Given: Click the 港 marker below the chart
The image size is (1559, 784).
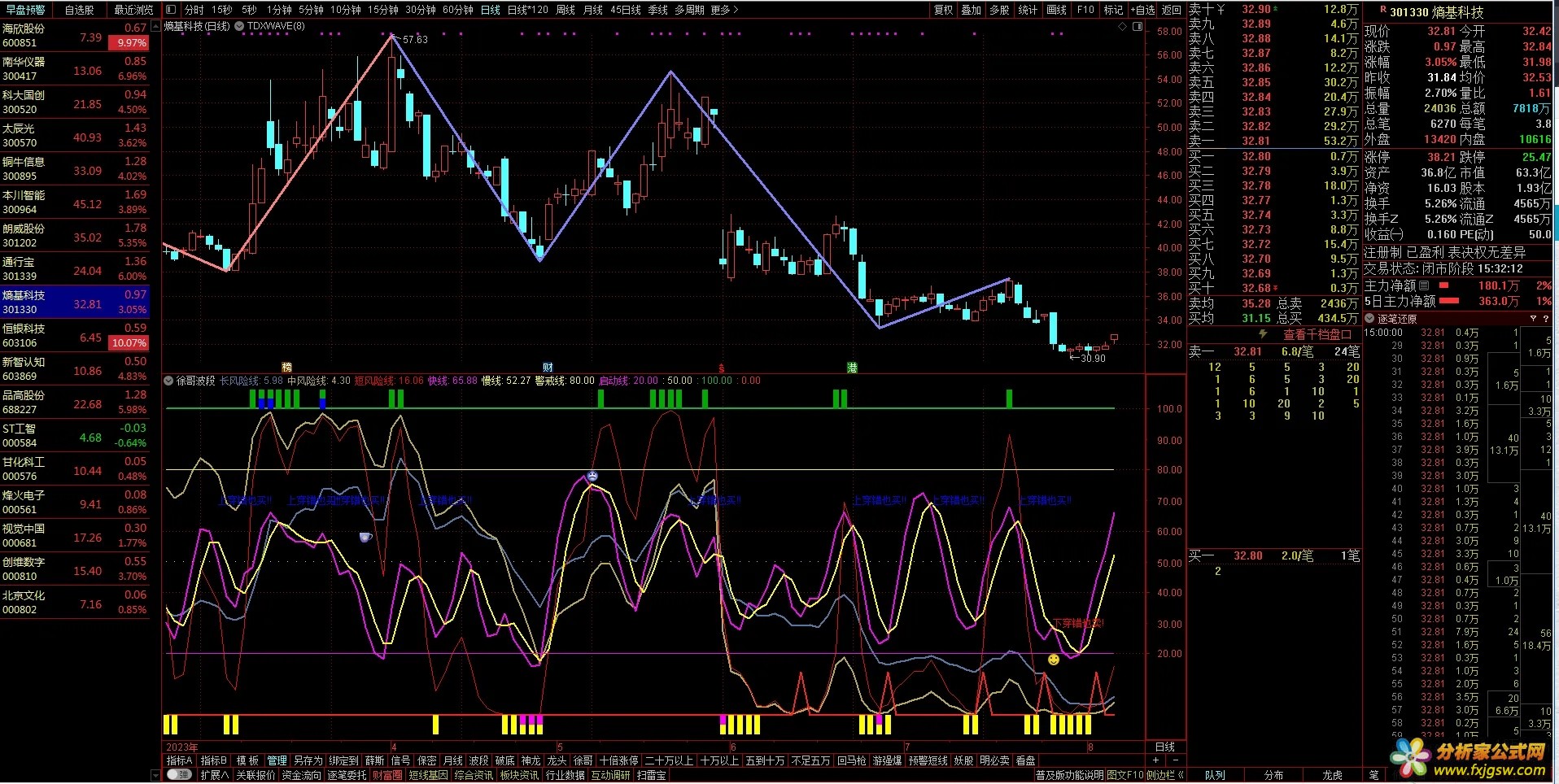Looking at the screenshot, I should [x=852, y=368].
